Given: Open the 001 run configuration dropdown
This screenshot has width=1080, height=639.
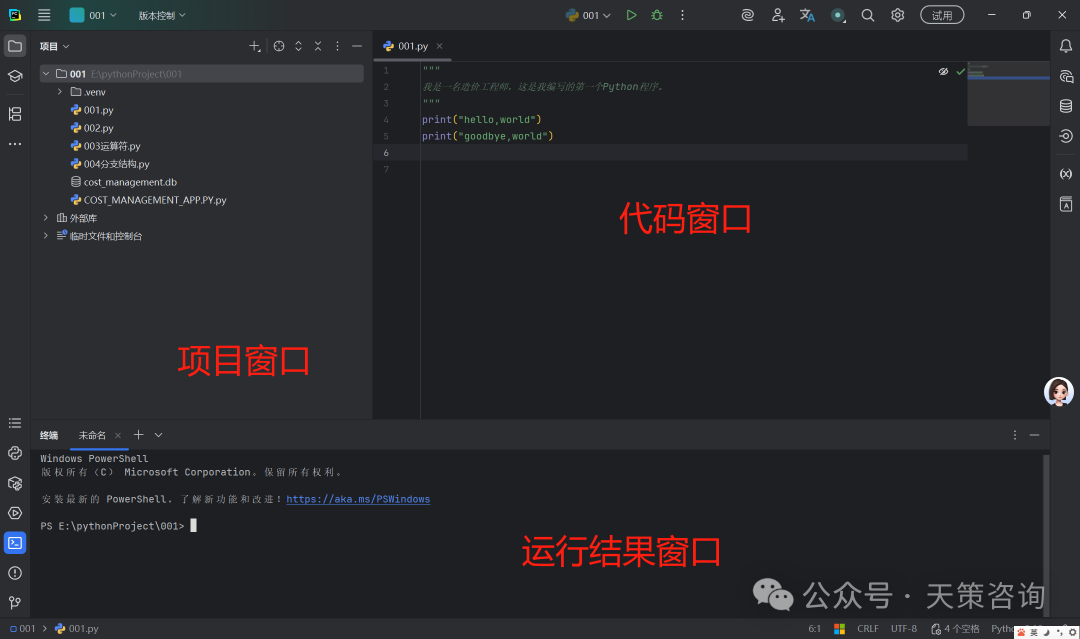Looking at the screenshot, I should (x=588, y=15).
